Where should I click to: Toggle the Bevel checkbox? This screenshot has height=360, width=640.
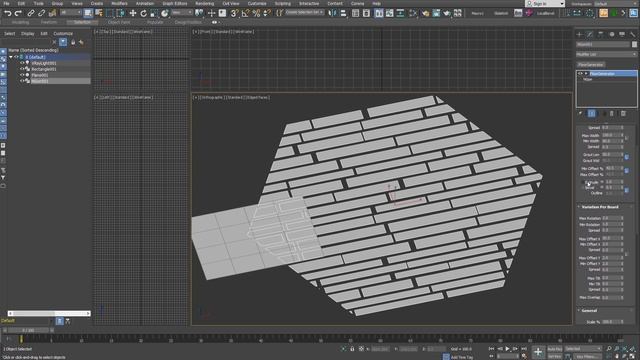(x=583, y=188)
